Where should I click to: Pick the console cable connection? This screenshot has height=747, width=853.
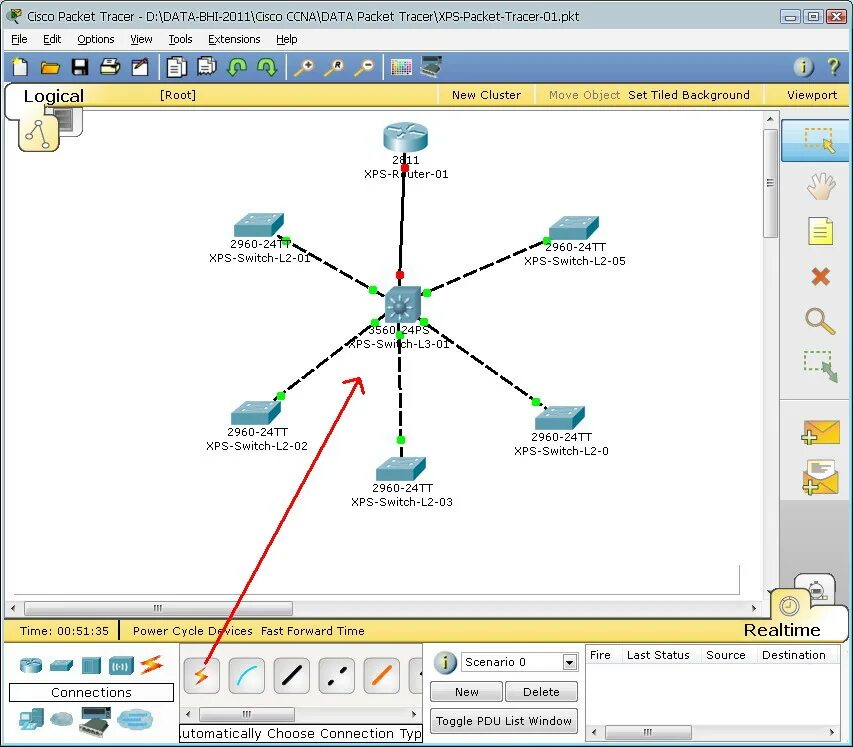pyautogui.click(x=246, y=676)
